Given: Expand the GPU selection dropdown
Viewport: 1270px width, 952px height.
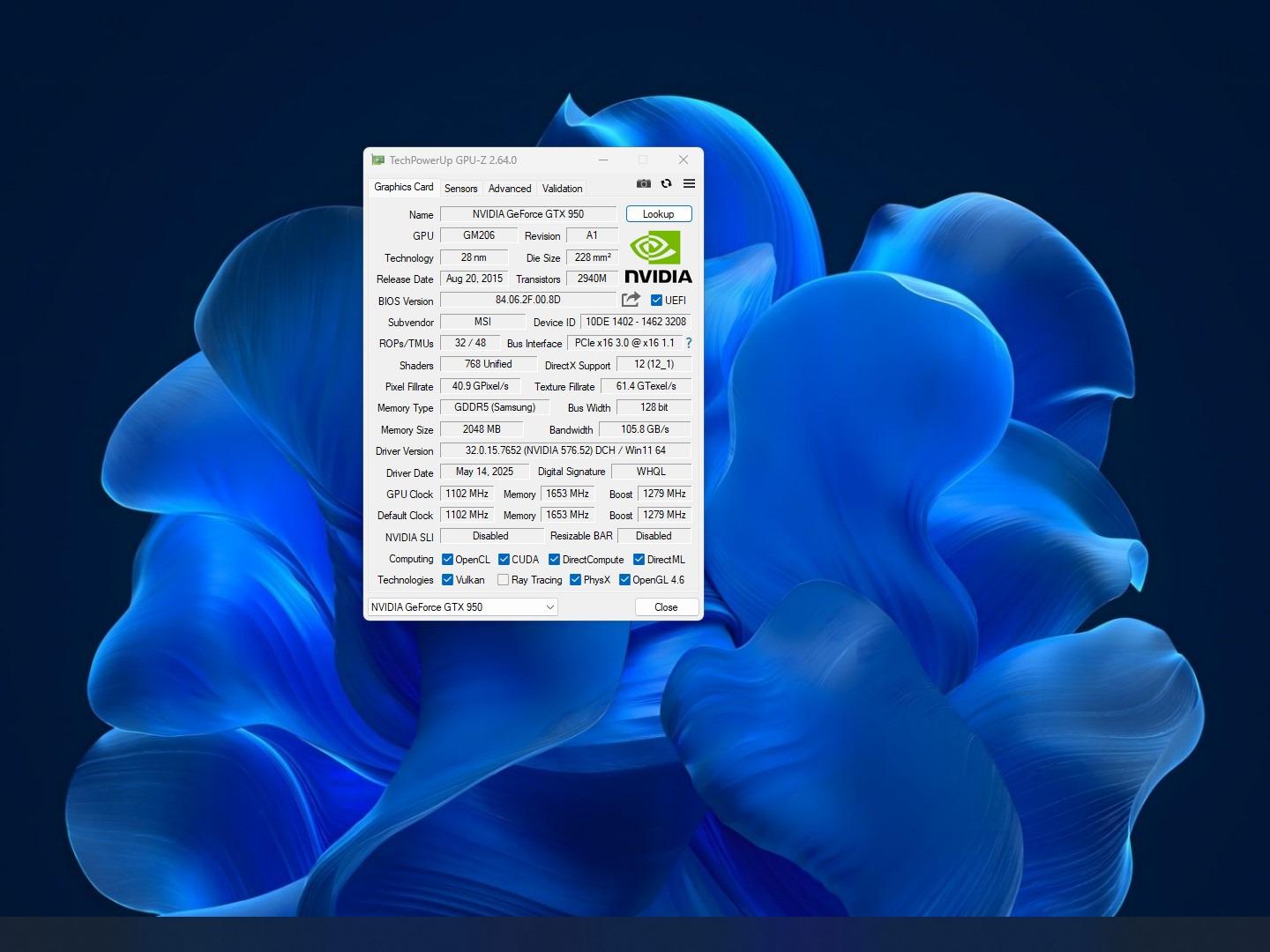Looking at the screenshot, I should [549, 607].
